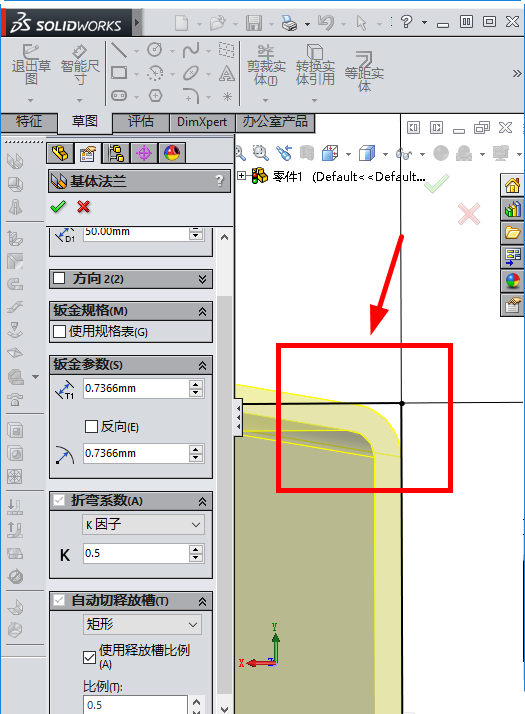Accept Base Flange with green checkmark
This screenshot has width=525, height=714.
tap(58, 207)
